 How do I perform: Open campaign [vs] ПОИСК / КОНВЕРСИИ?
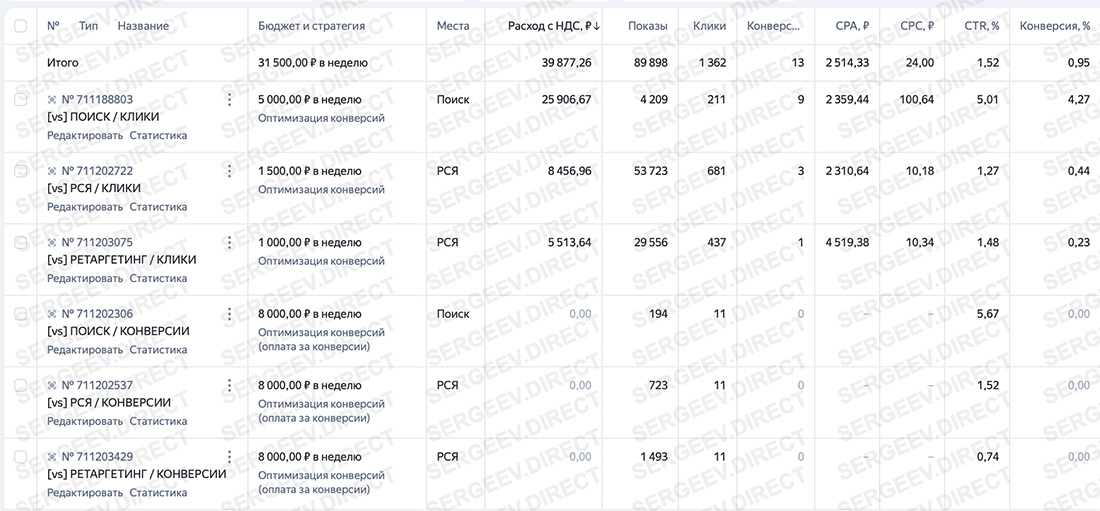(x=118, y=331)
